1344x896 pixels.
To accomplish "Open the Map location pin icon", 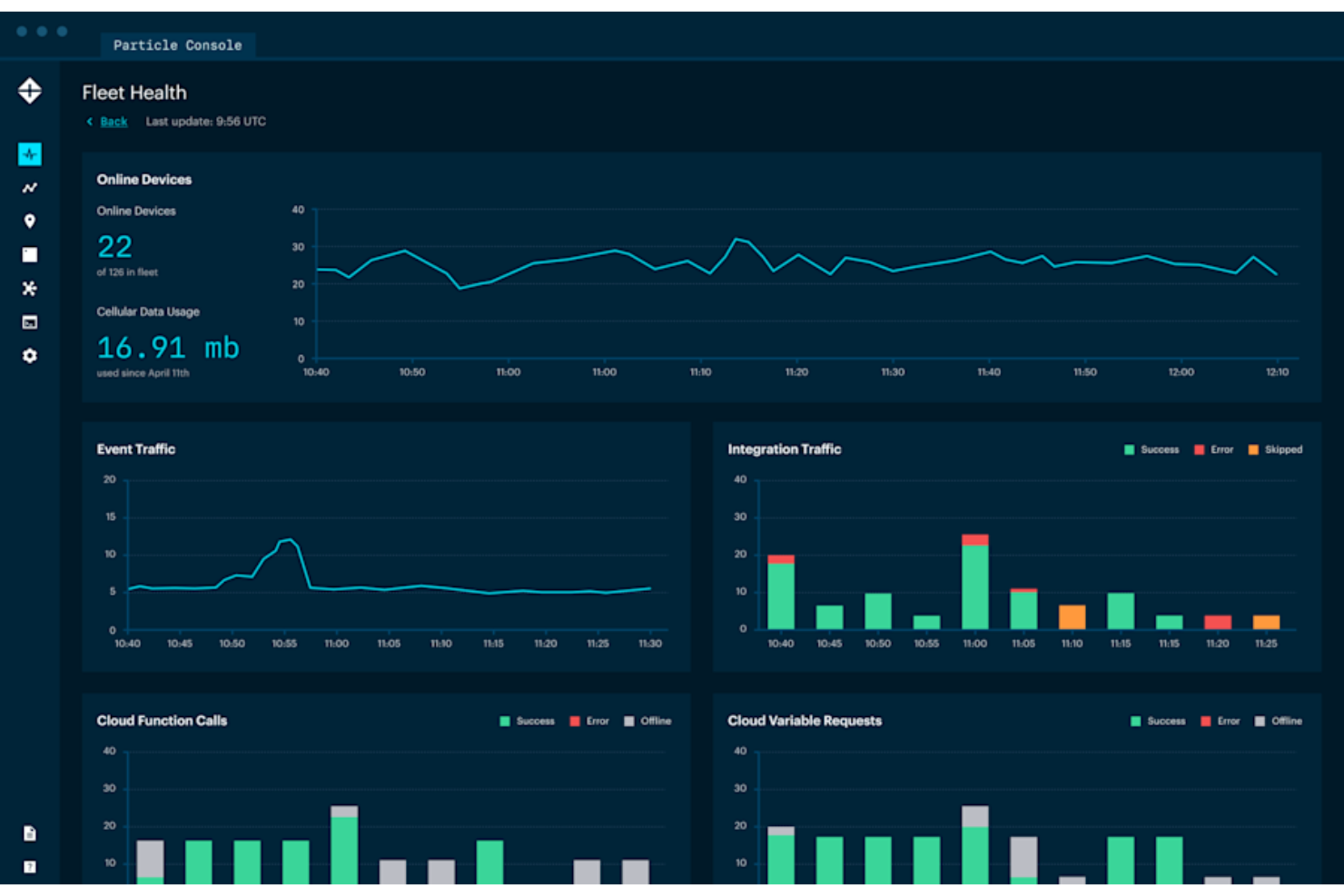I will point(30,220).
